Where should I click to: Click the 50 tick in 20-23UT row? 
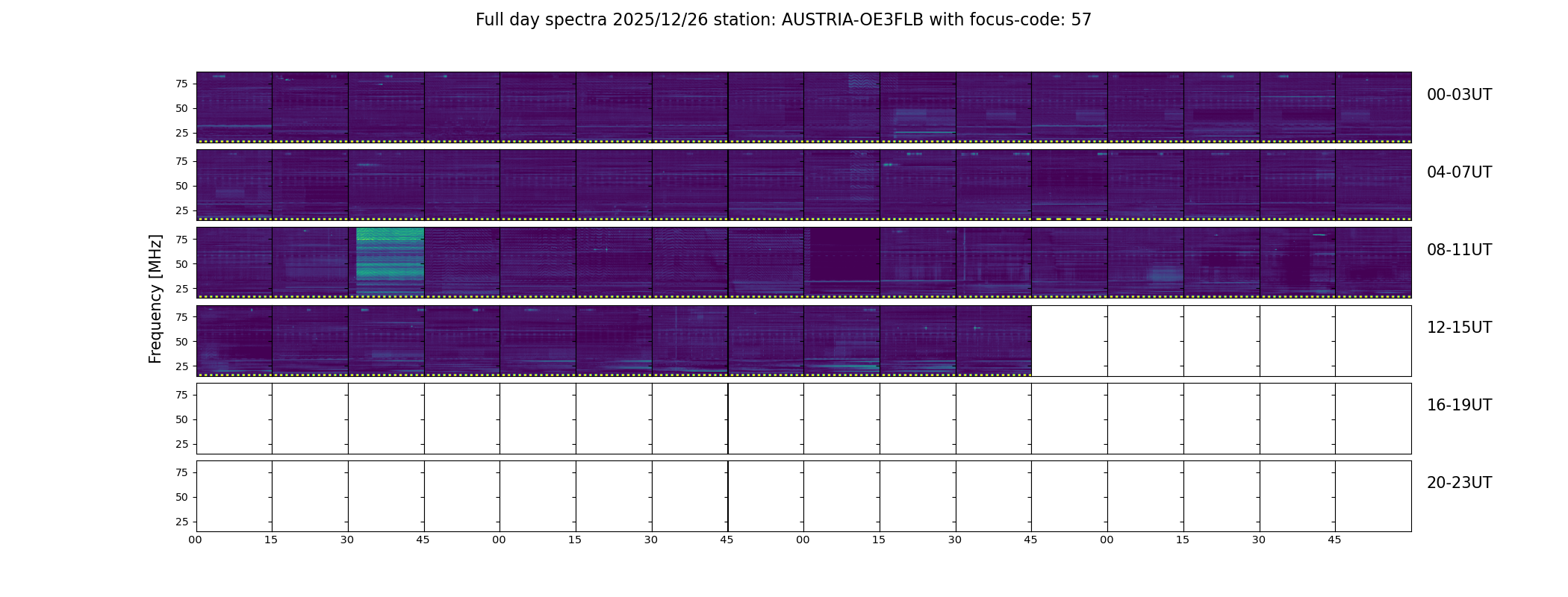[x=181, y=497]
